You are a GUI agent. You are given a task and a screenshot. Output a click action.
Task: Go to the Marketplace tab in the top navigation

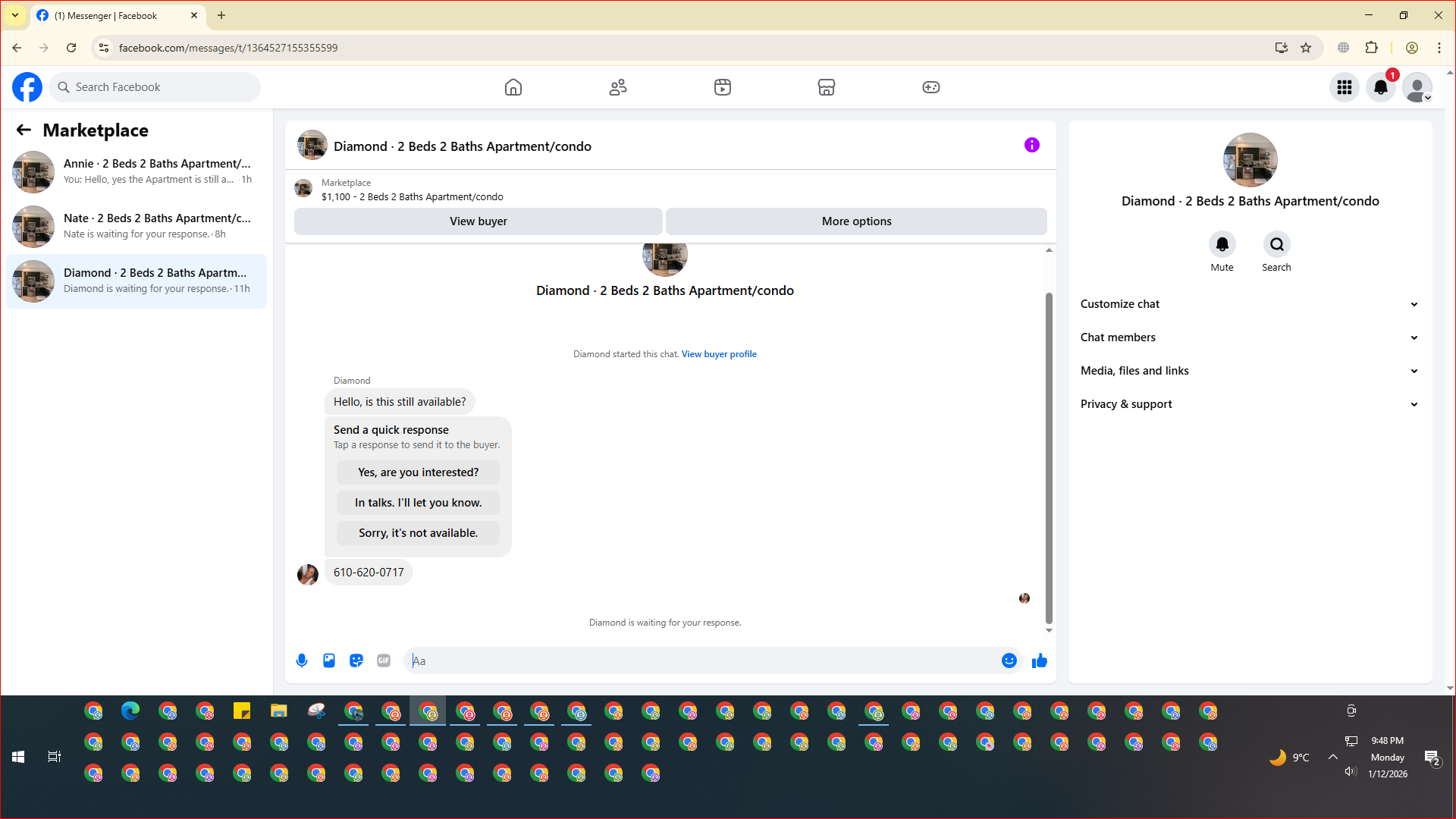pos(826,87)
